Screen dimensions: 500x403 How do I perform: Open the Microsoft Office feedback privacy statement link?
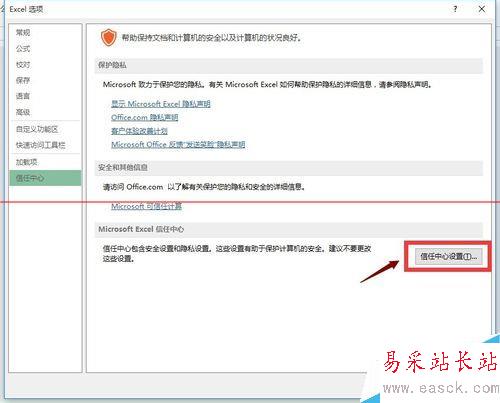(x=178, y=144)
